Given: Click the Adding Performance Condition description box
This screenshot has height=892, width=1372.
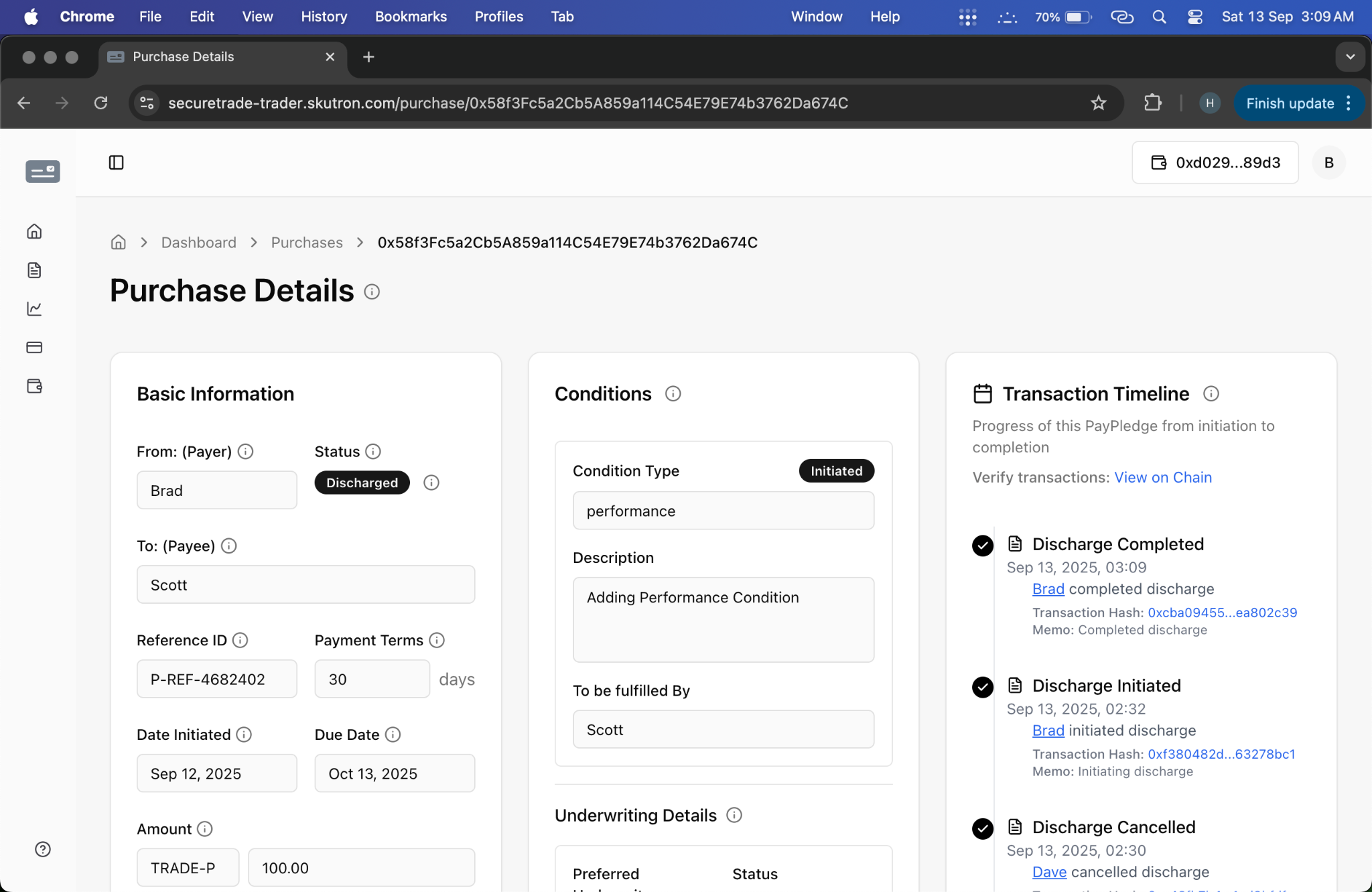Looking at the screenshot, I should pyautogui.click(x=724, y=620).
